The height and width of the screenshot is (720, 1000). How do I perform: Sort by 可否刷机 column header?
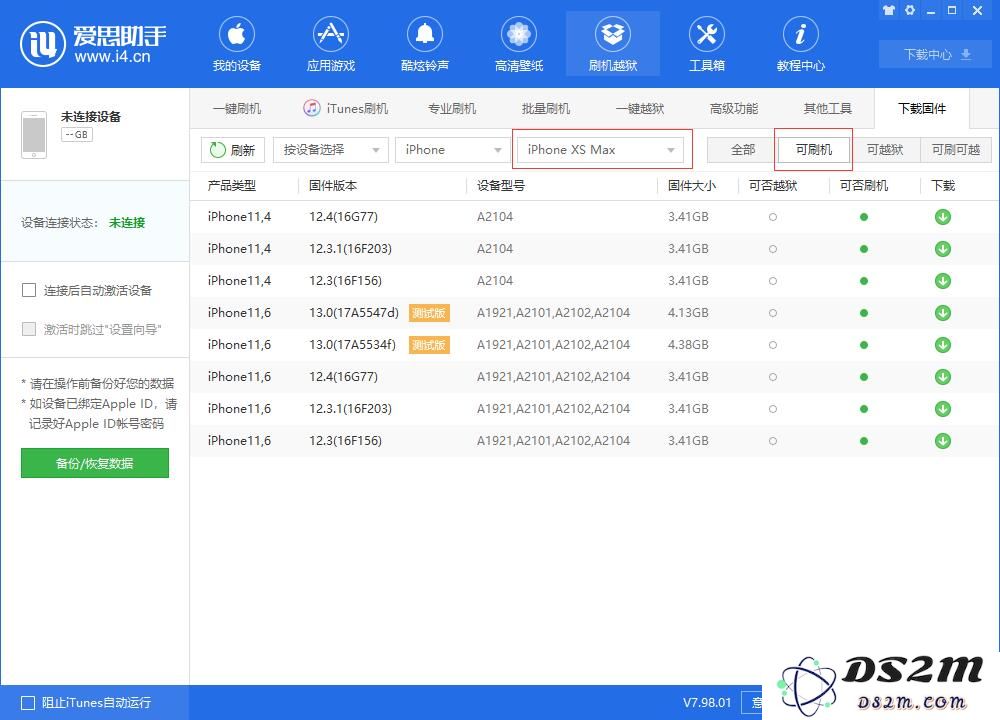click(x=864, y=186)
